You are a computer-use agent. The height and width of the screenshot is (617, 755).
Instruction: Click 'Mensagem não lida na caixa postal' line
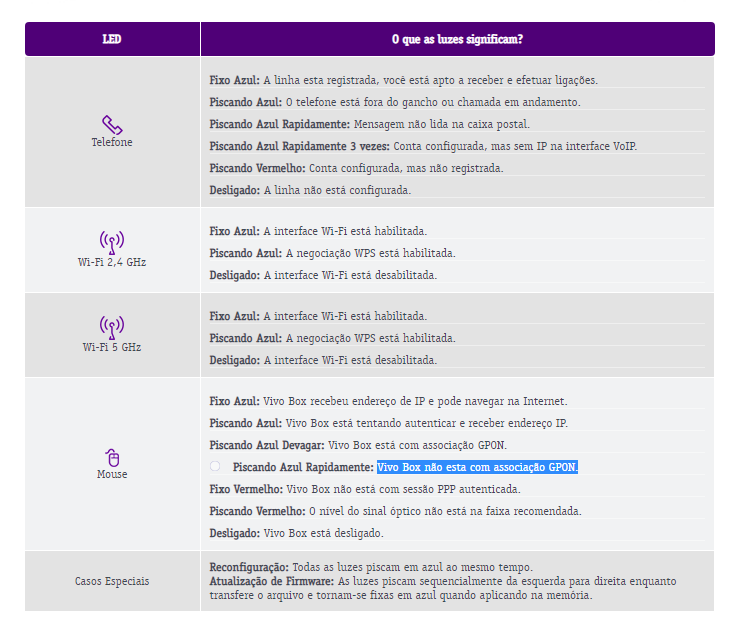click(x=369, y=124)
